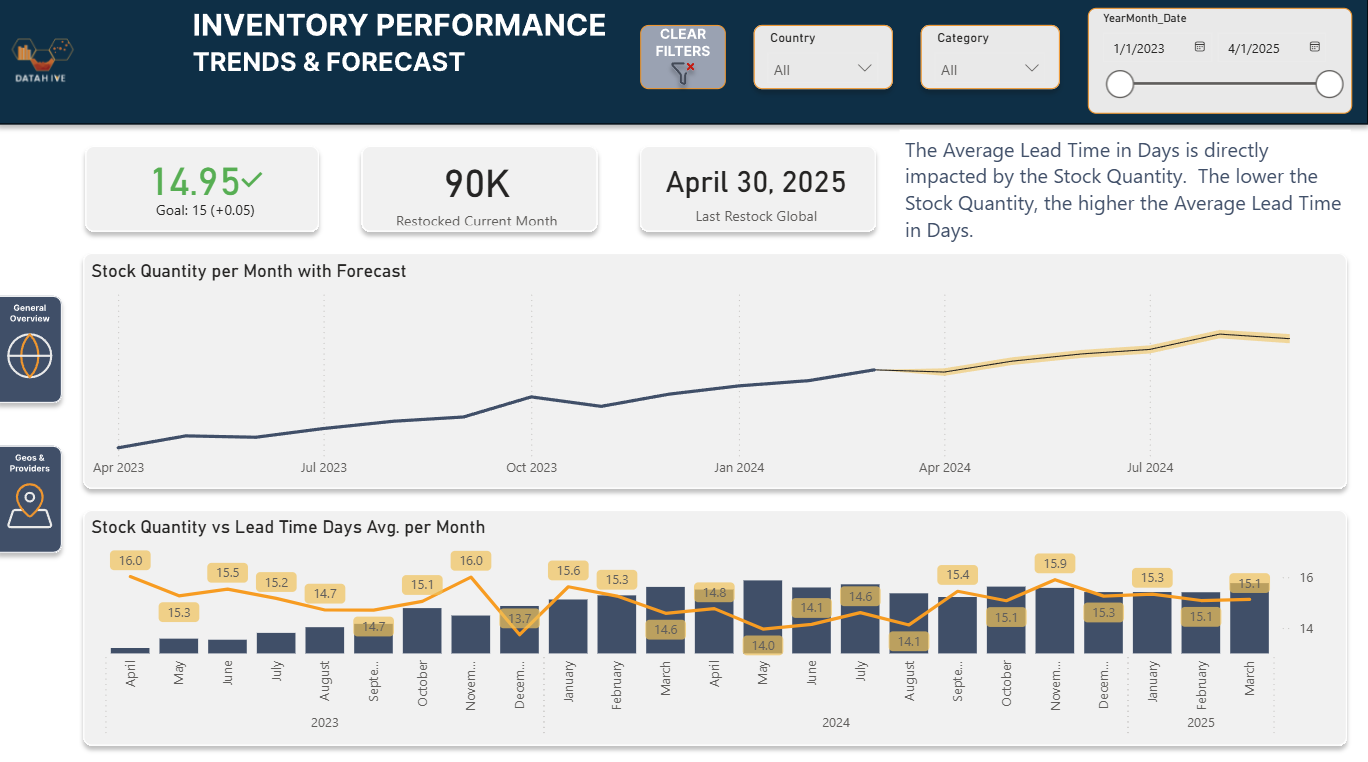Select the left date range slider handle
Viewport: 1368px width, 762px height.
click(x=1120, y=84)
